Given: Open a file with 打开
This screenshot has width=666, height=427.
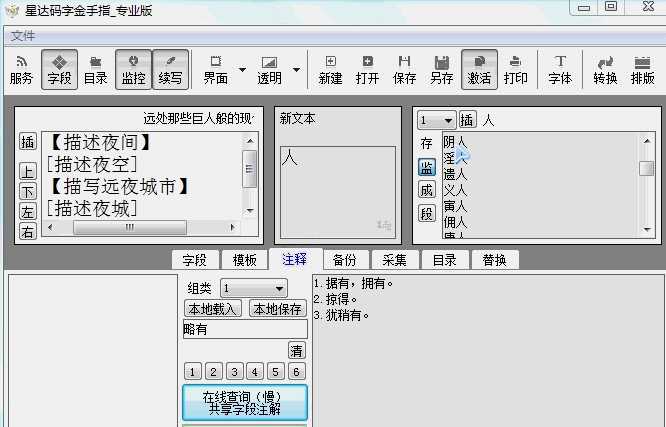Looking at the screenshot, I should click(367, 70).
